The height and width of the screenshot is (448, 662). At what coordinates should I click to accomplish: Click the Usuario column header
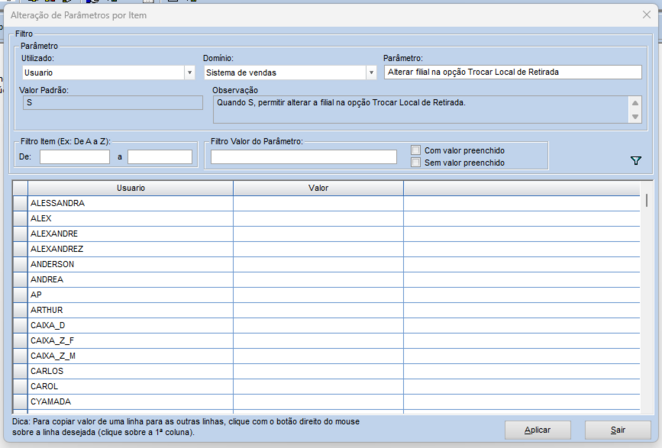[130, 188]
